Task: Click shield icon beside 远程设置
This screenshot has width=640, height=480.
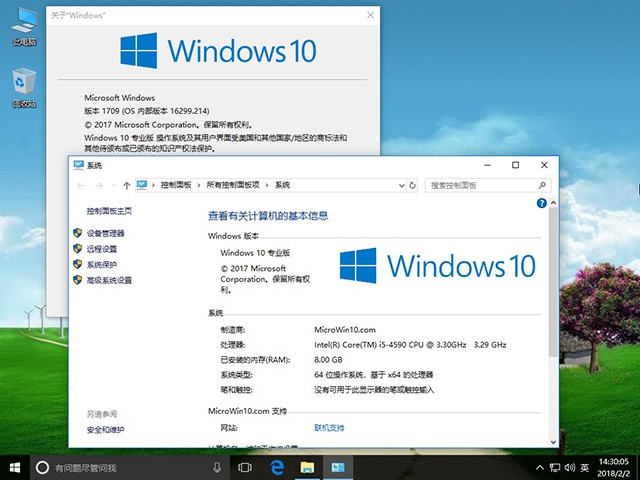Action: coord(78,249)
